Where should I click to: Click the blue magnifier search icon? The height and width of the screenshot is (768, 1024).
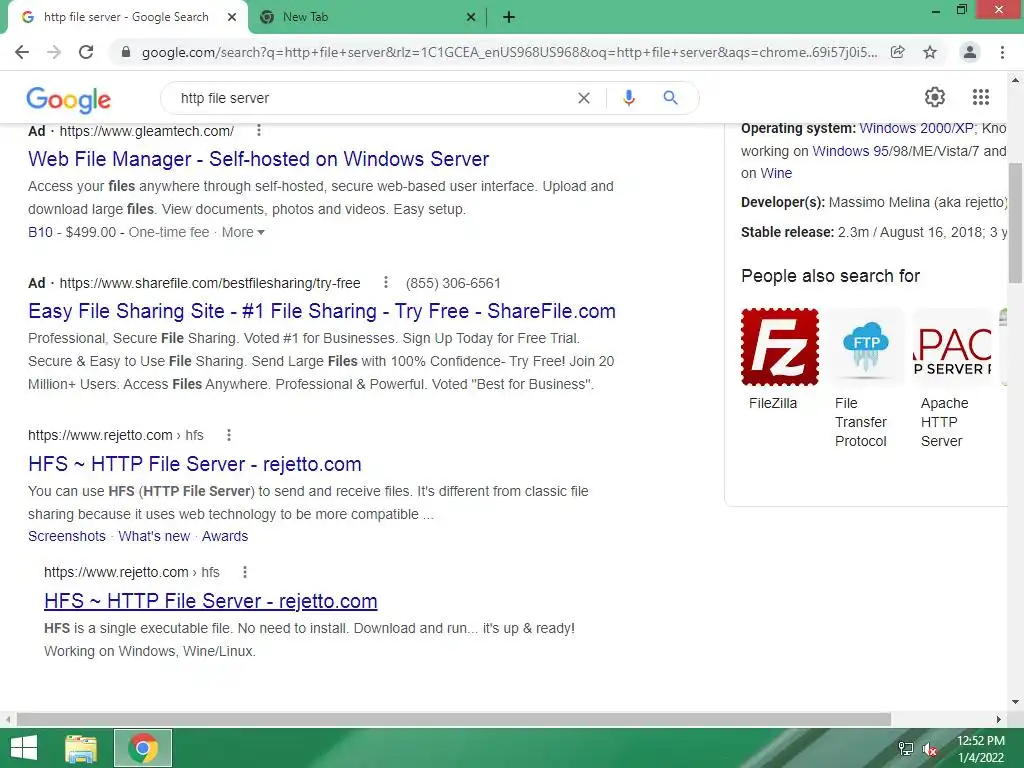[670, 98]
